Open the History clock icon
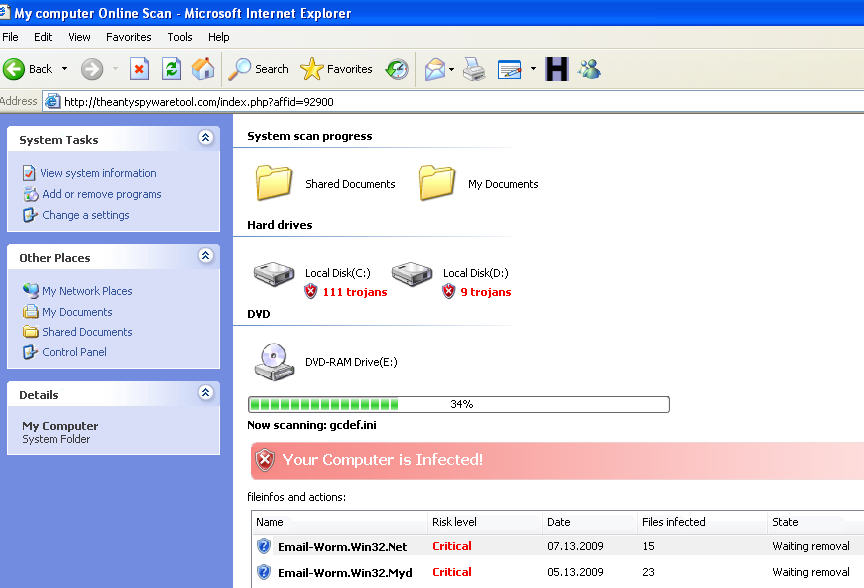Viewport: 864px width, 588px height. pyautogui.click(x=397, y=69)
